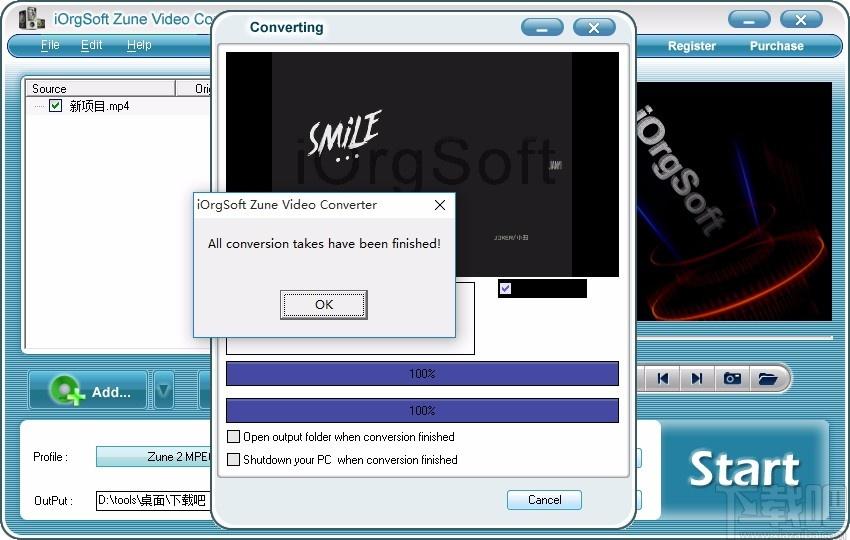Click OK in the conversion finished message
This screenshot has height=540, width=850.
click(324, 305)
